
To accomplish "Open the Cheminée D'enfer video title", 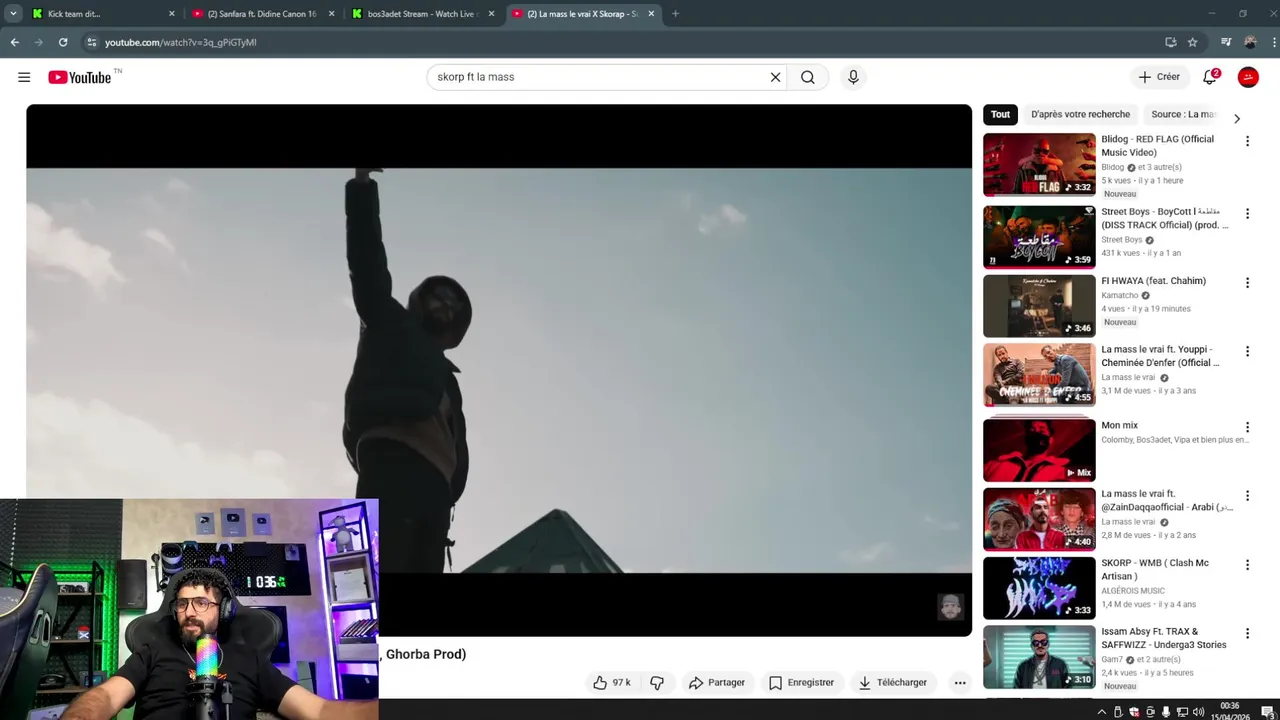I will (1160, 356).
